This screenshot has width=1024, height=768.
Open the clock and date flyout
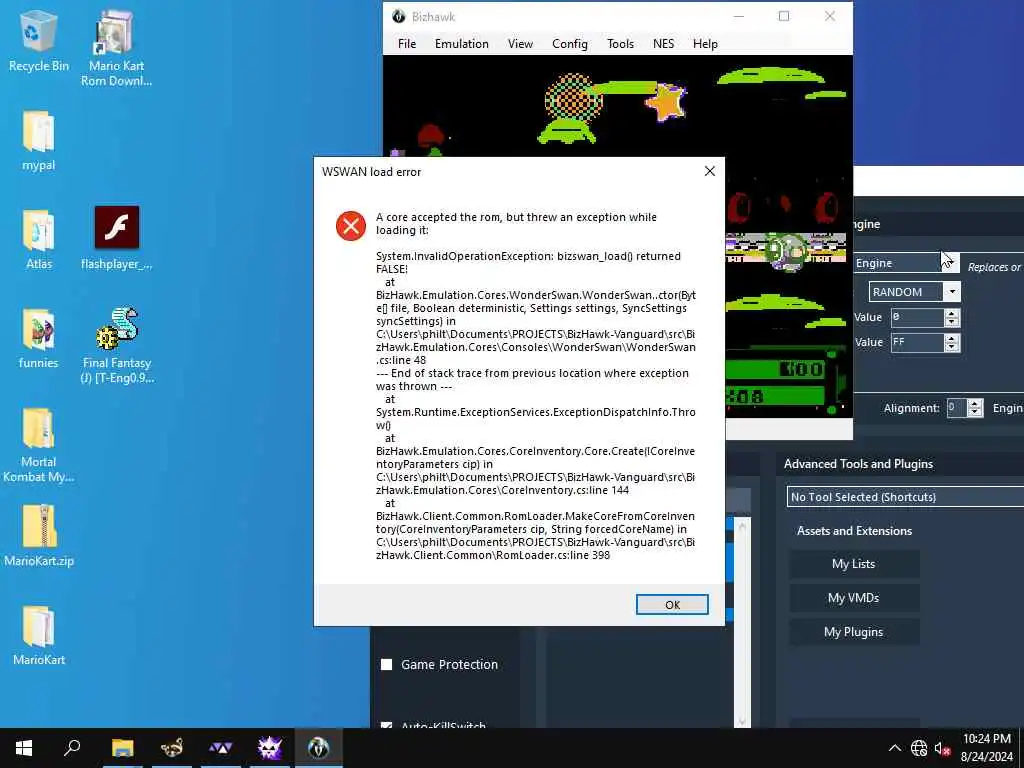point(987,748)
